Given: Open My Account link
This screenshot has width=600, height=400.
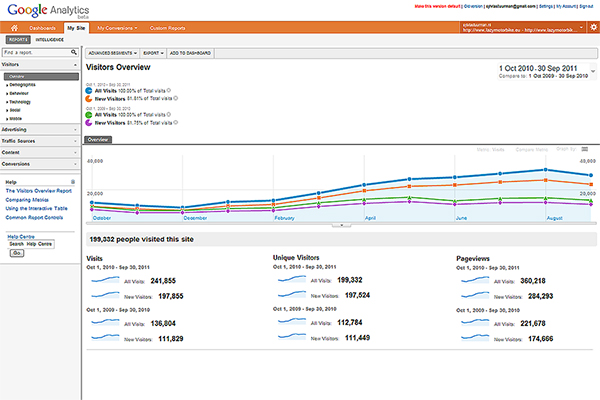Looking at the screenshot, I should pos(566,6).
